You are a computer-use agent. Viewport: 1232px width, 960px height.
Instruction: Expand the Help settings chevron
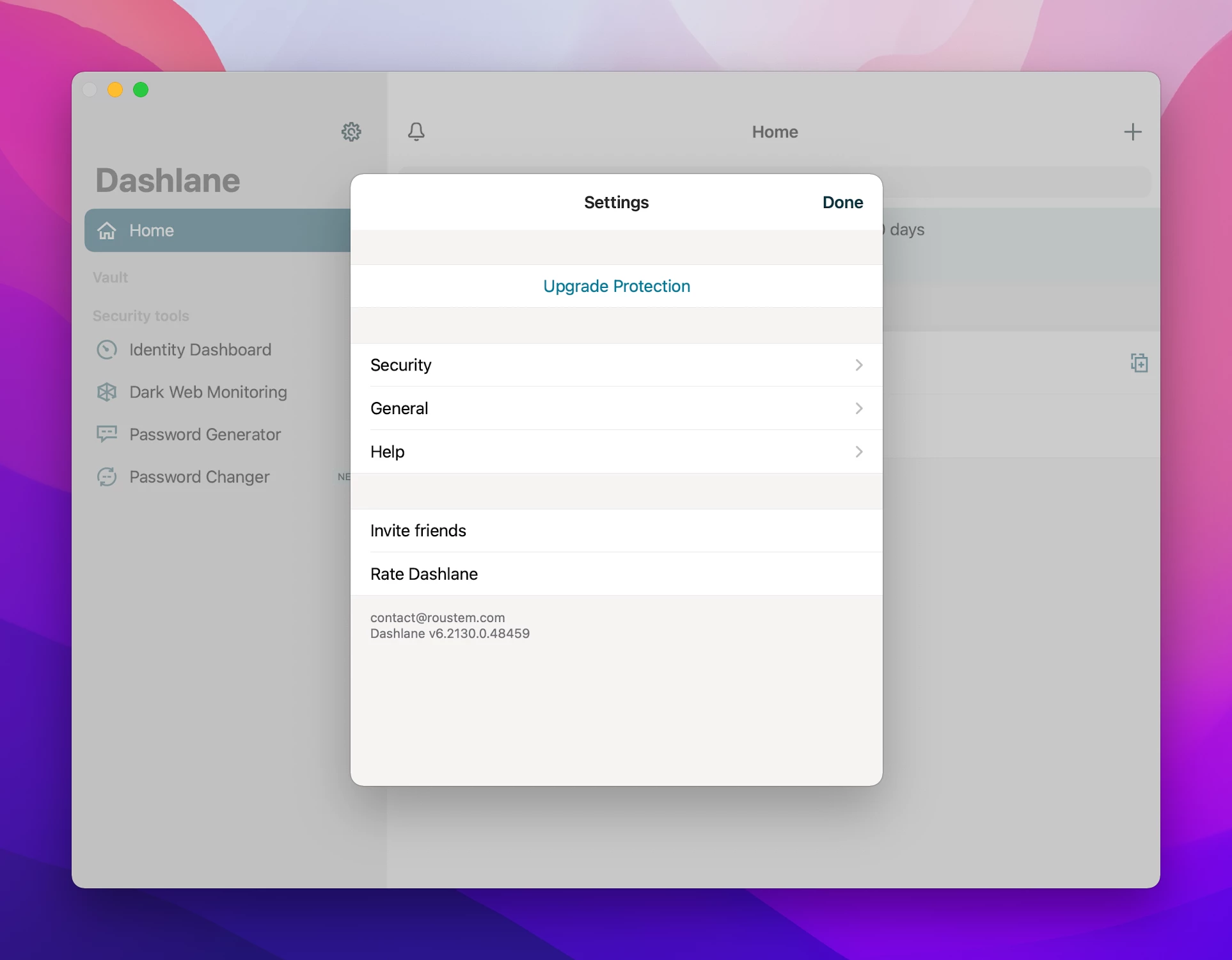click(x=859, y=452)
